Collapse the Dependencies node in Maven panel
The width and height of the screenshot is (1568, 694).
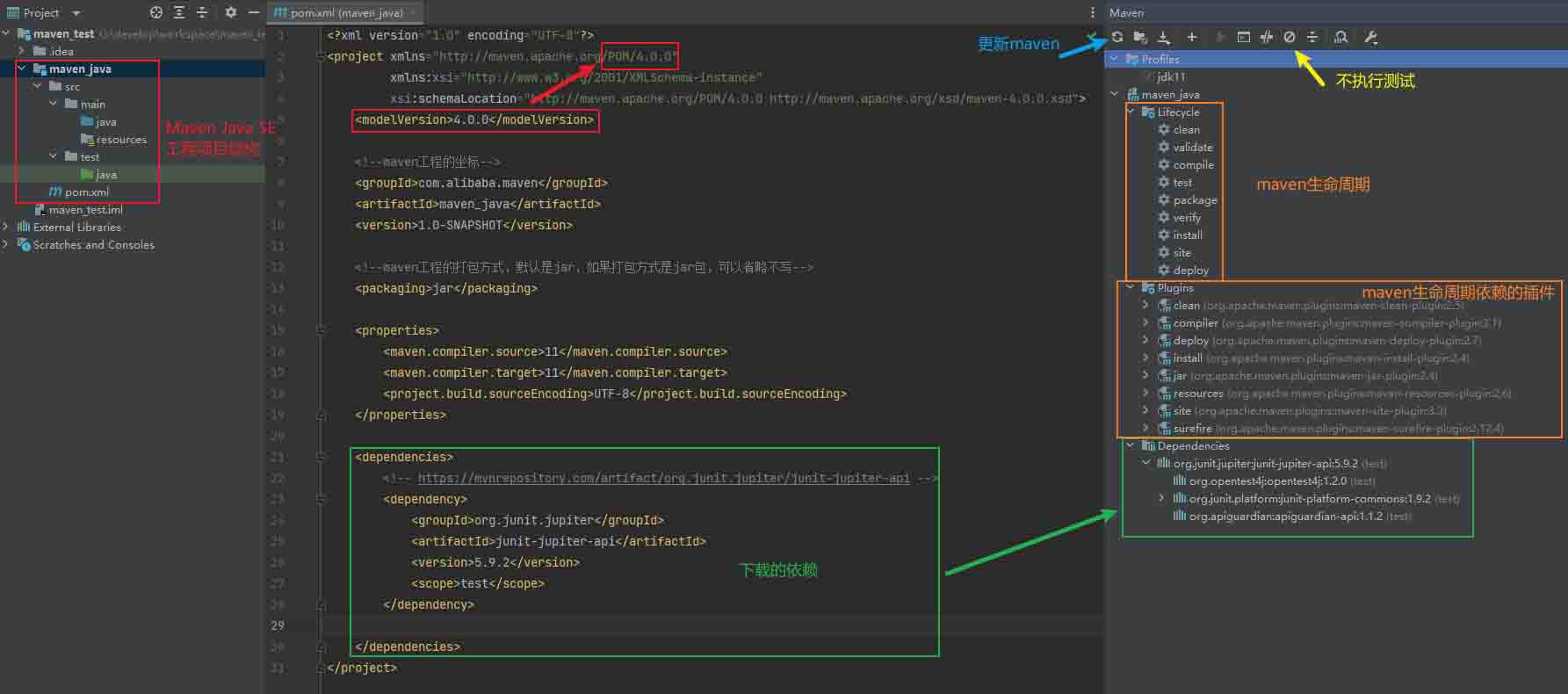point(1131,445)
